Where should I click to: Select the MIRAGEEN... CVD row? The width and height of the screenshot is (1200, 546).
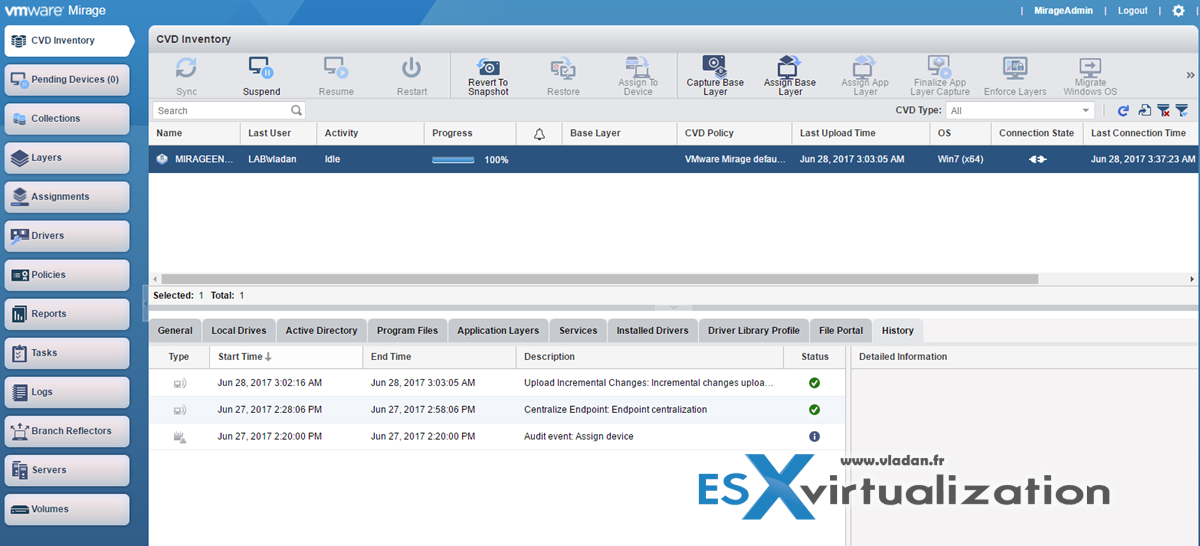pos(674,159)
